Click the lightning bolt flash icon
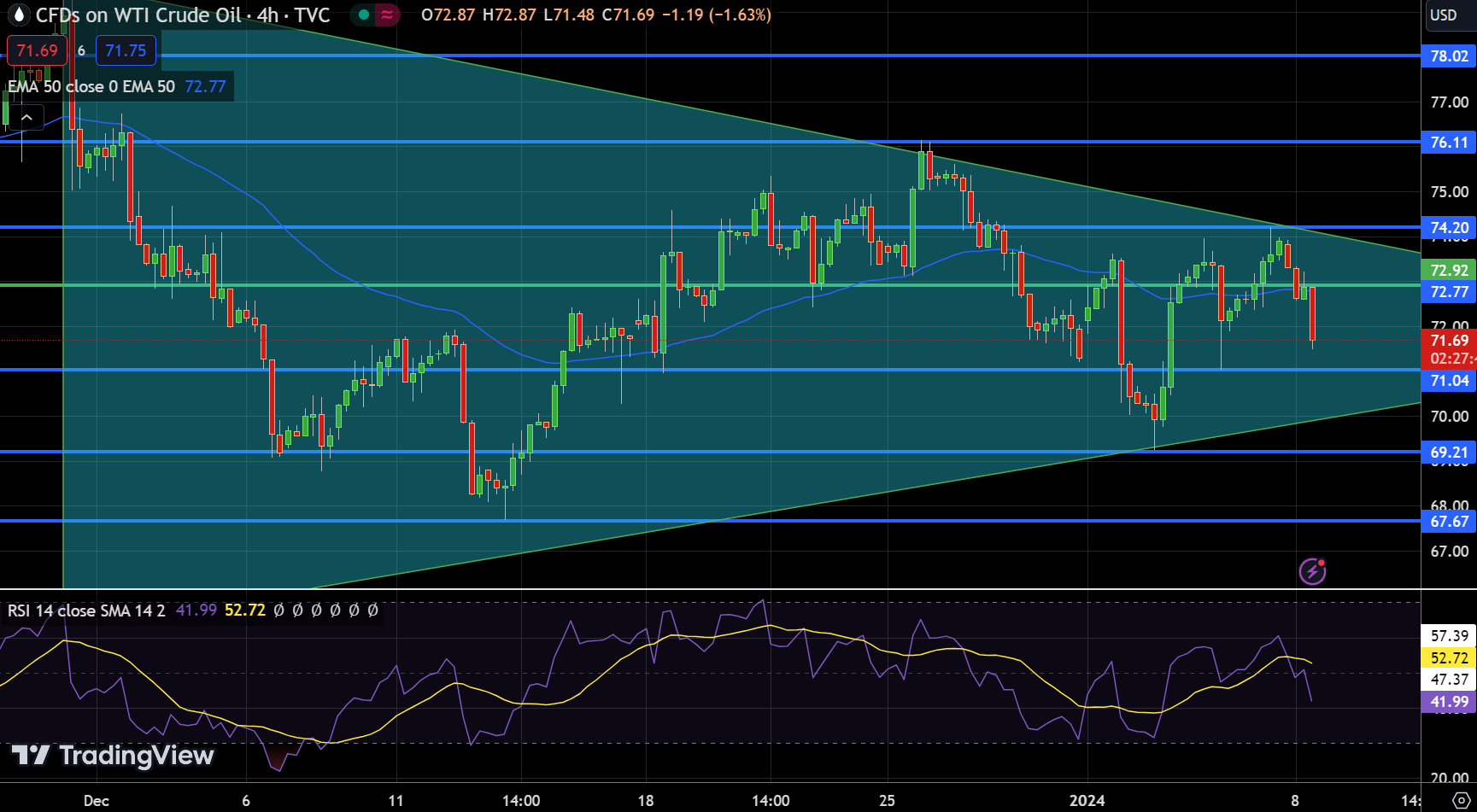The width and height of the screenshot is (1477, 812). pos(1312,571)
